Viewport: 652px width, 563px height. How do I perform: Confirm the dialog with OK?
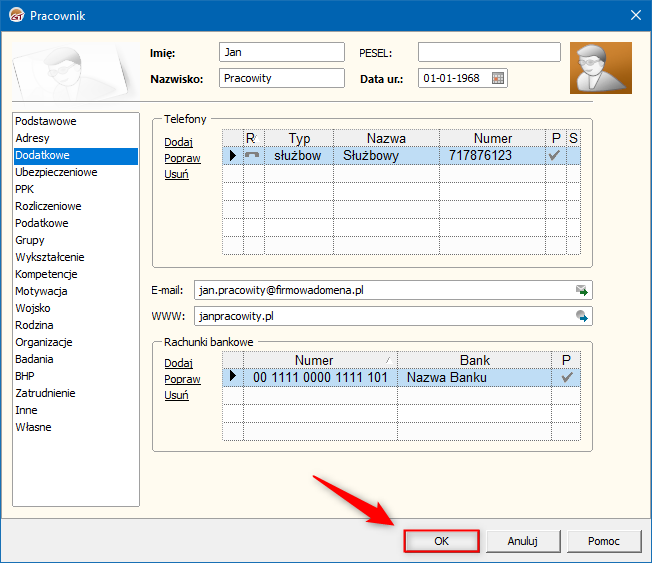tap(441, 541)
